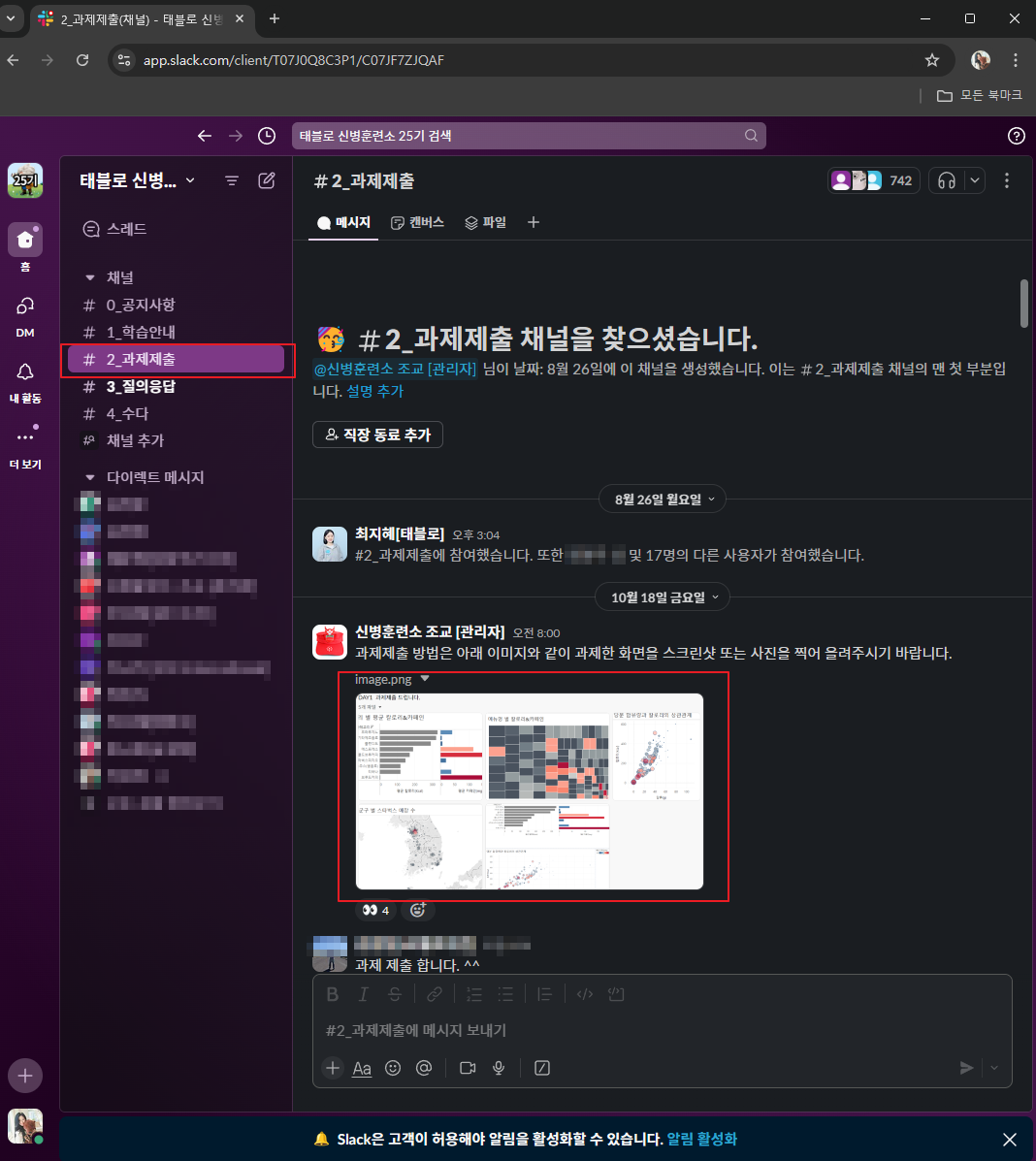Viewport: 1036px width, 1161px height.
Task: Add a new tab with the plus icon
Action: point(534,222)
